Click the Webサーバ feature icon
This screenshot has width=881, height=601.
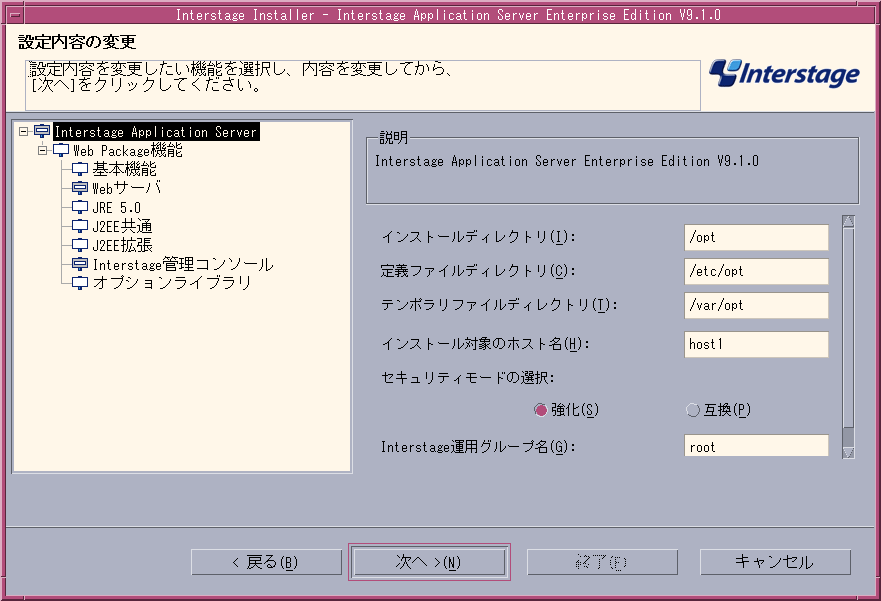point(80,188)
